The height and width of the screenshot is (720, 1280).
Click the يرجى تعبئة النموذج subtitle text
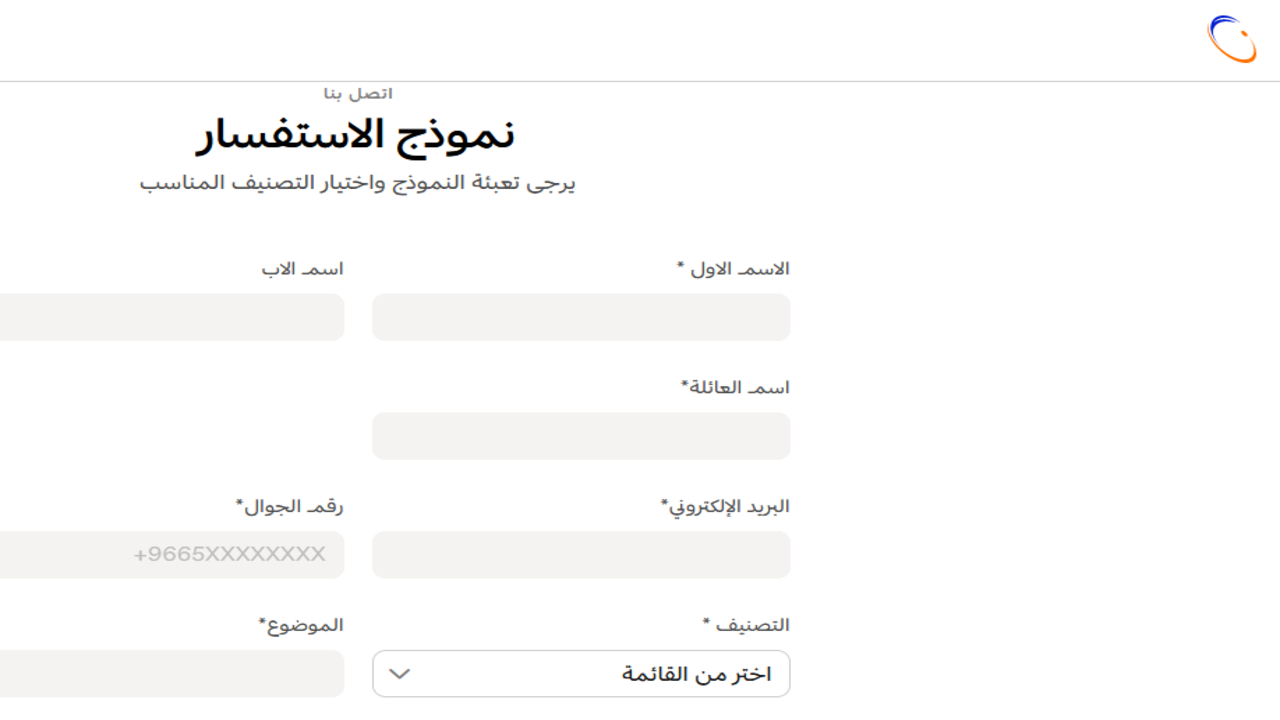coord(357,184)
